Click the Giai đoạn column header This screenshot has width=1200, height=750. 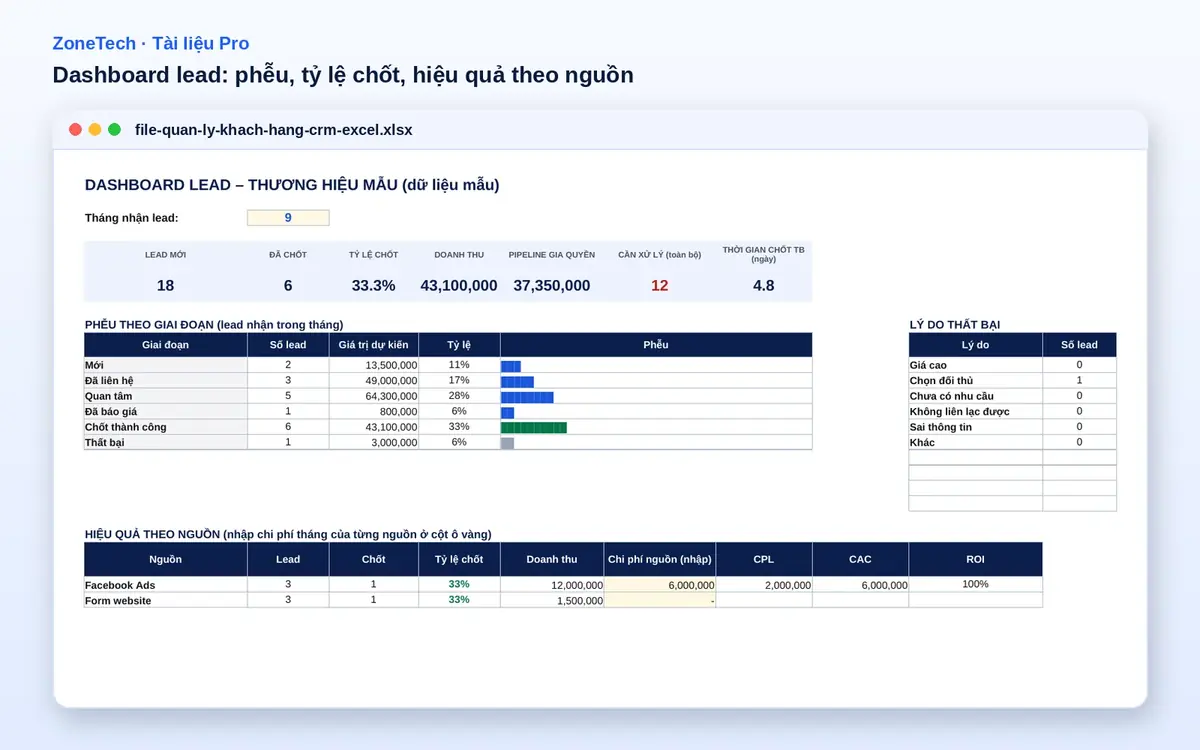coord(166,345)
